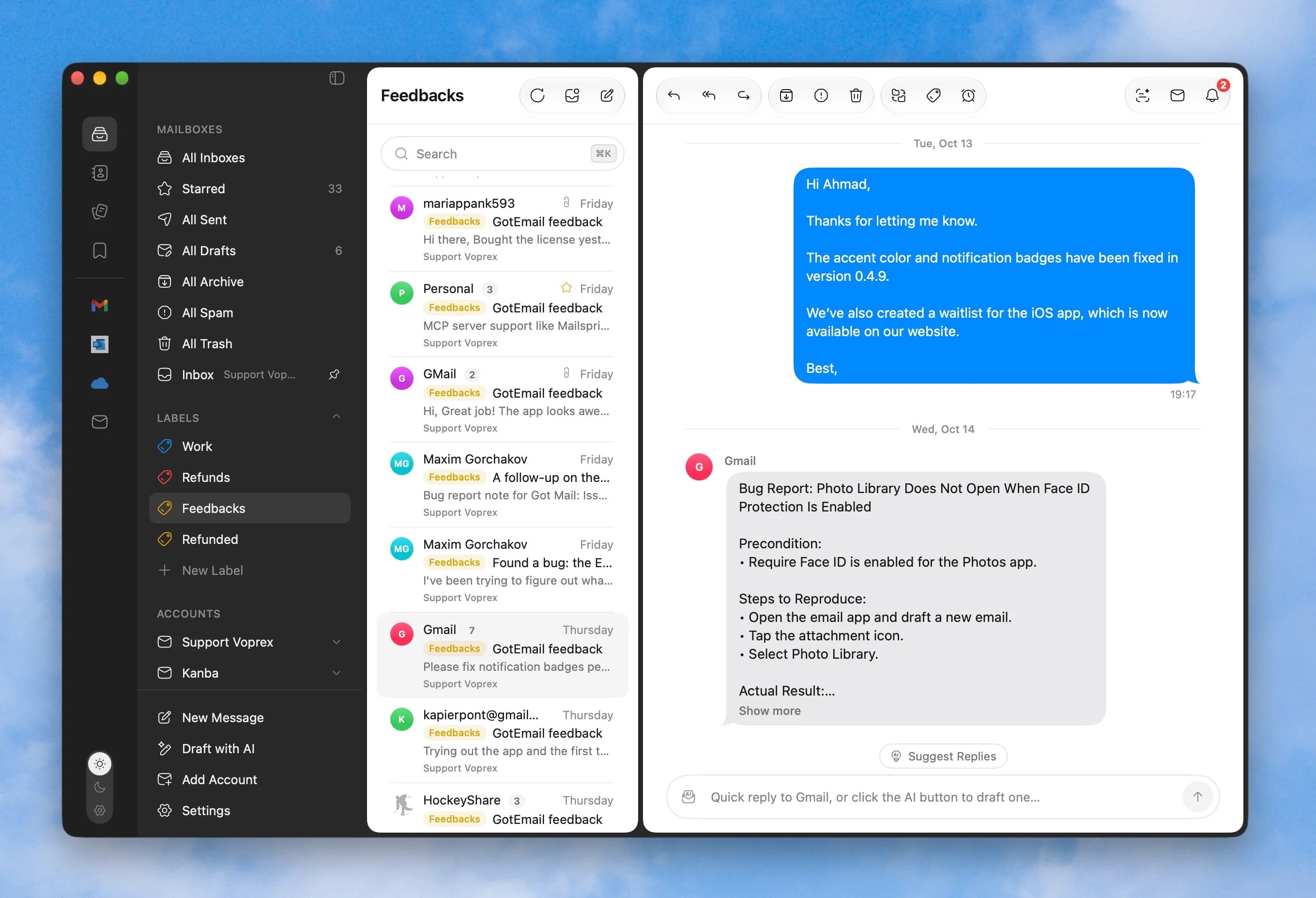The image size is (1316, 898).
Task: Click the reply-all icon
Action: (708, 95)
